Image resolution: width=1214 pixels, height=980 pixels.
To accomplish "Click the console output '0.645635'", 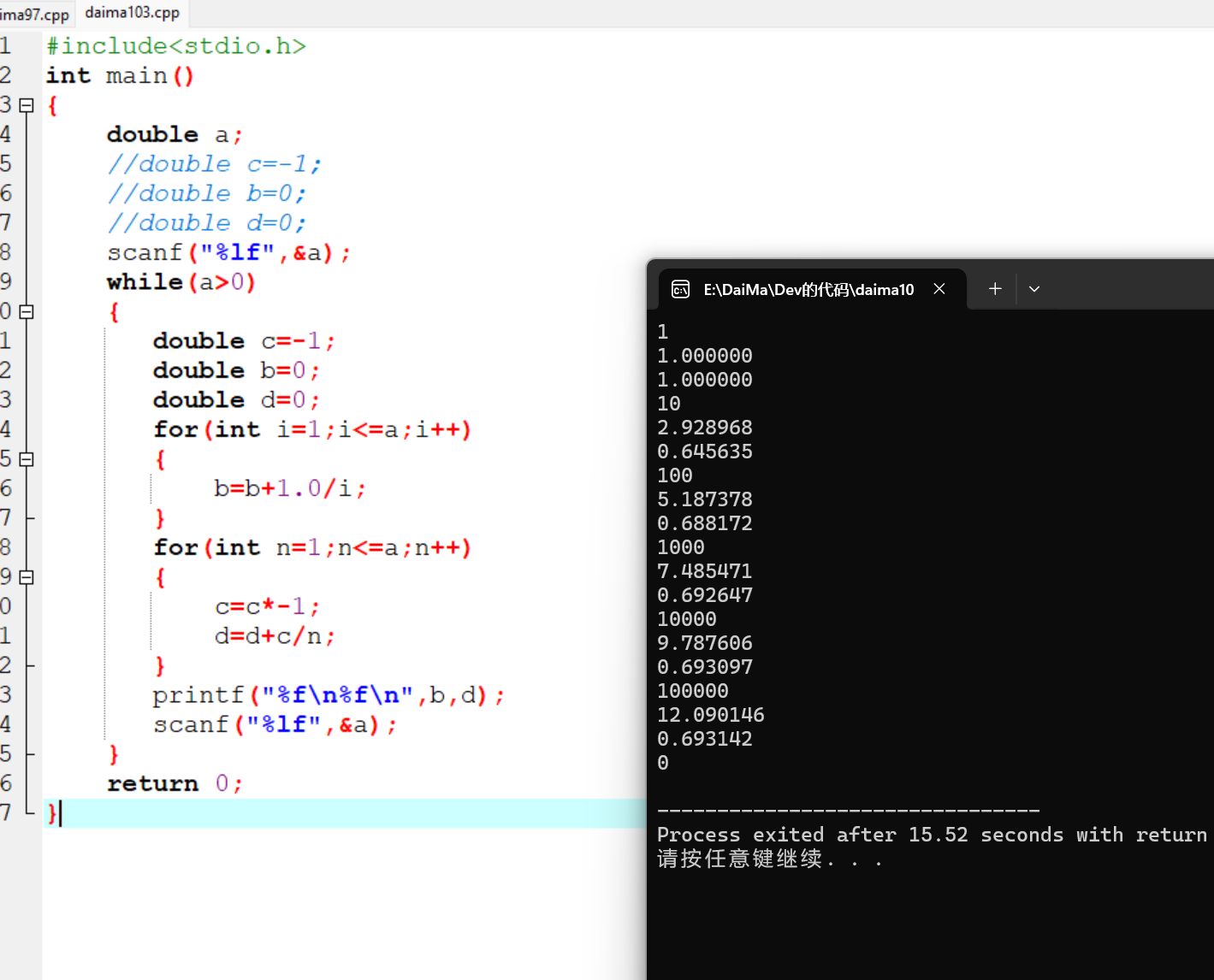I will (705, 452).
